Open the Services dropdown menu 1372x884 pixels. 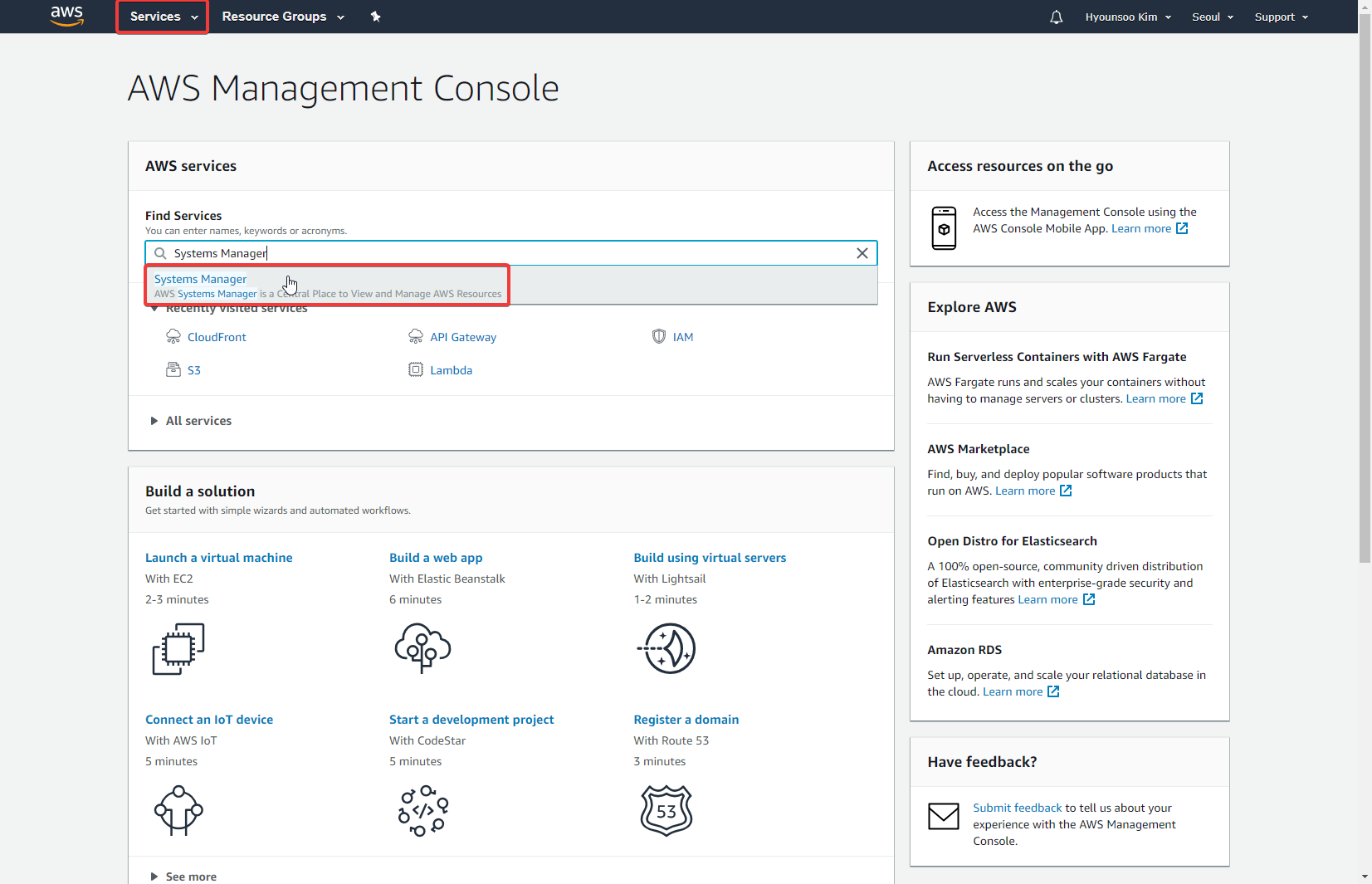163,17
